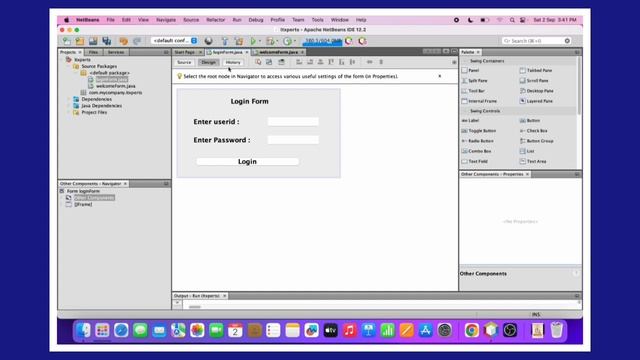Viewport: 640px width, 360px height.
Task: Expand the Dependencies tree node
Action: click(69, 99)
